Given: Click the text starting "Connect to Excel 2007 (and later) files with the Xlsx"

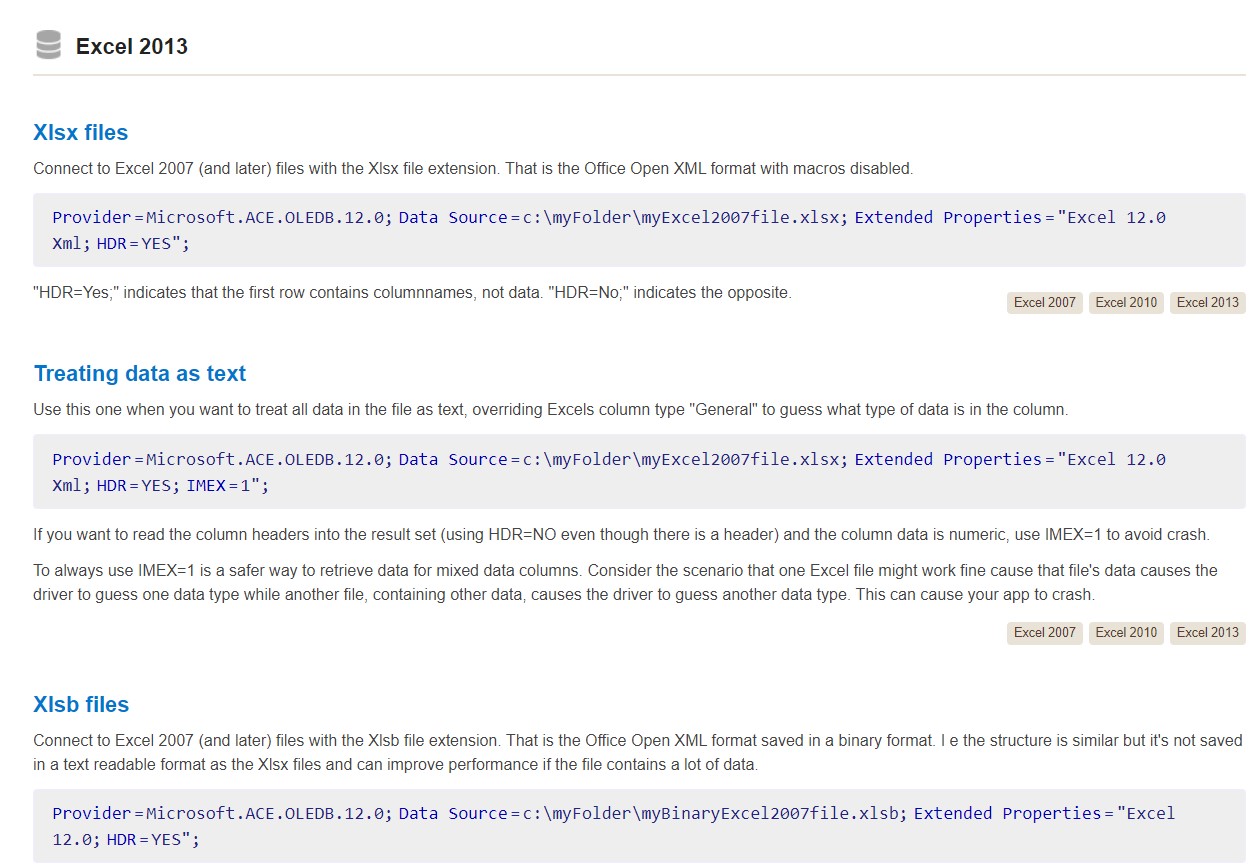Looking at the screenshot, I should [473, 169].
